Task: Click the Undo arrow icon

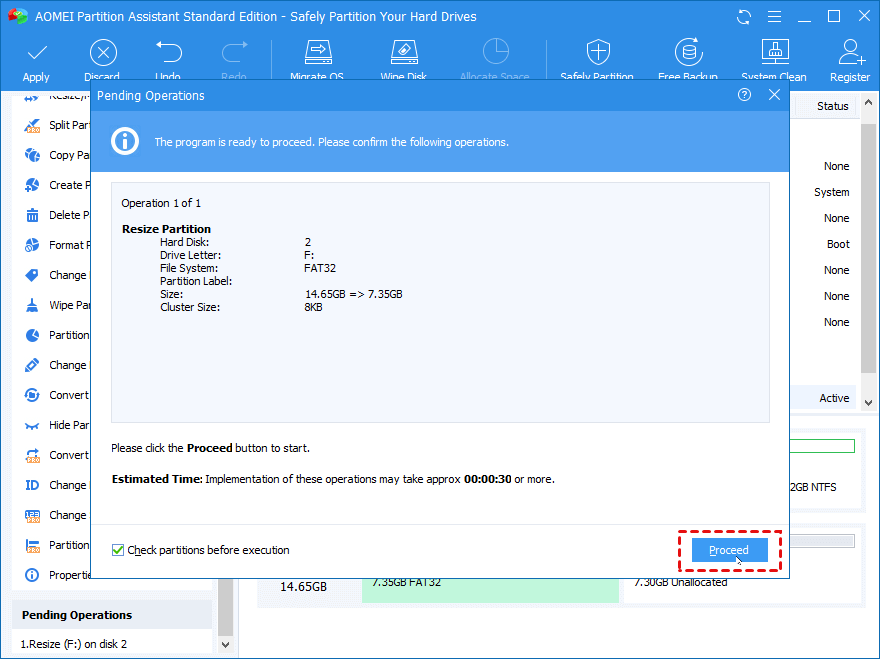Action: 168,53
